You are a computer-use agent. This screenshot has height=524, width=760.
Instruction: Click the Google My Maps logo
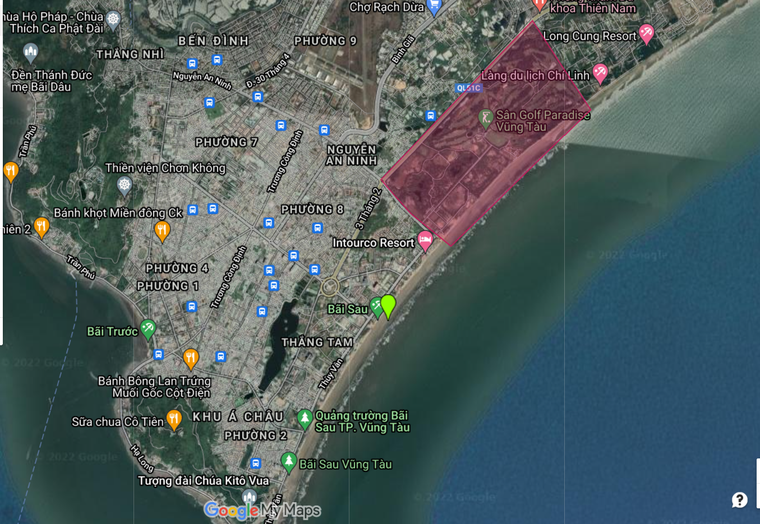(262, 511)
